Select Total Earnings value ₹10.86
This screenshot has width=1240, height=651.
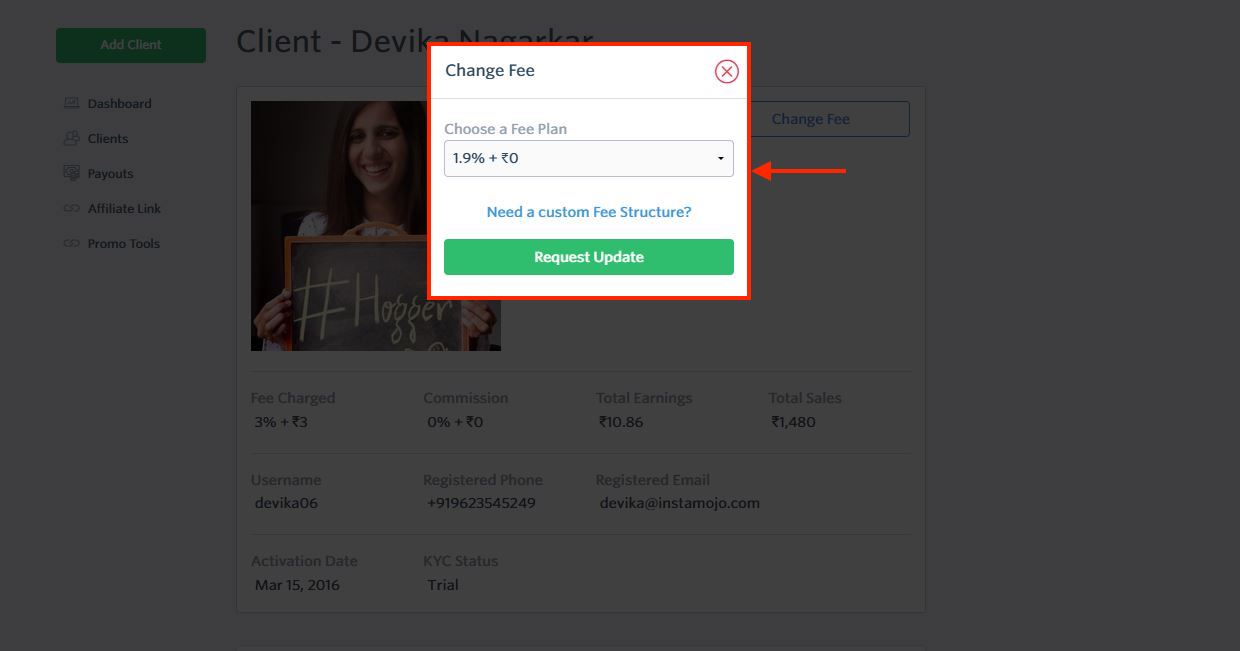click(621, 422)
